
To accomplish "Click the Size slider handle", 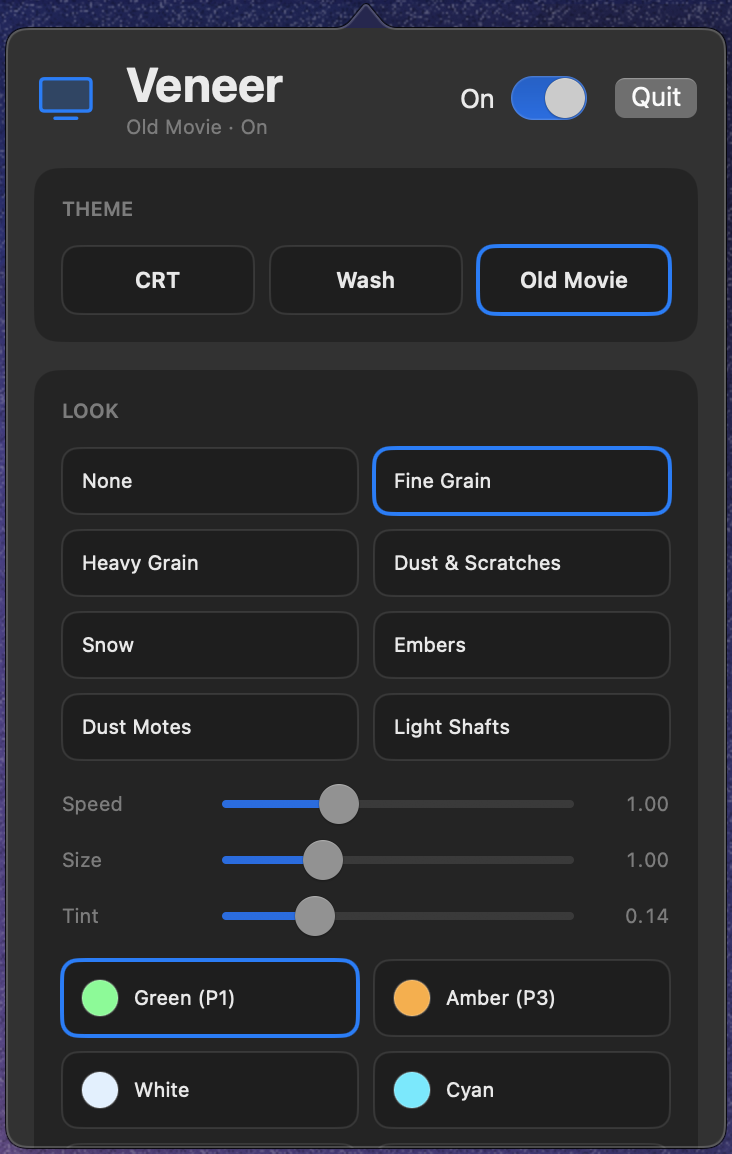I will 323,860.
